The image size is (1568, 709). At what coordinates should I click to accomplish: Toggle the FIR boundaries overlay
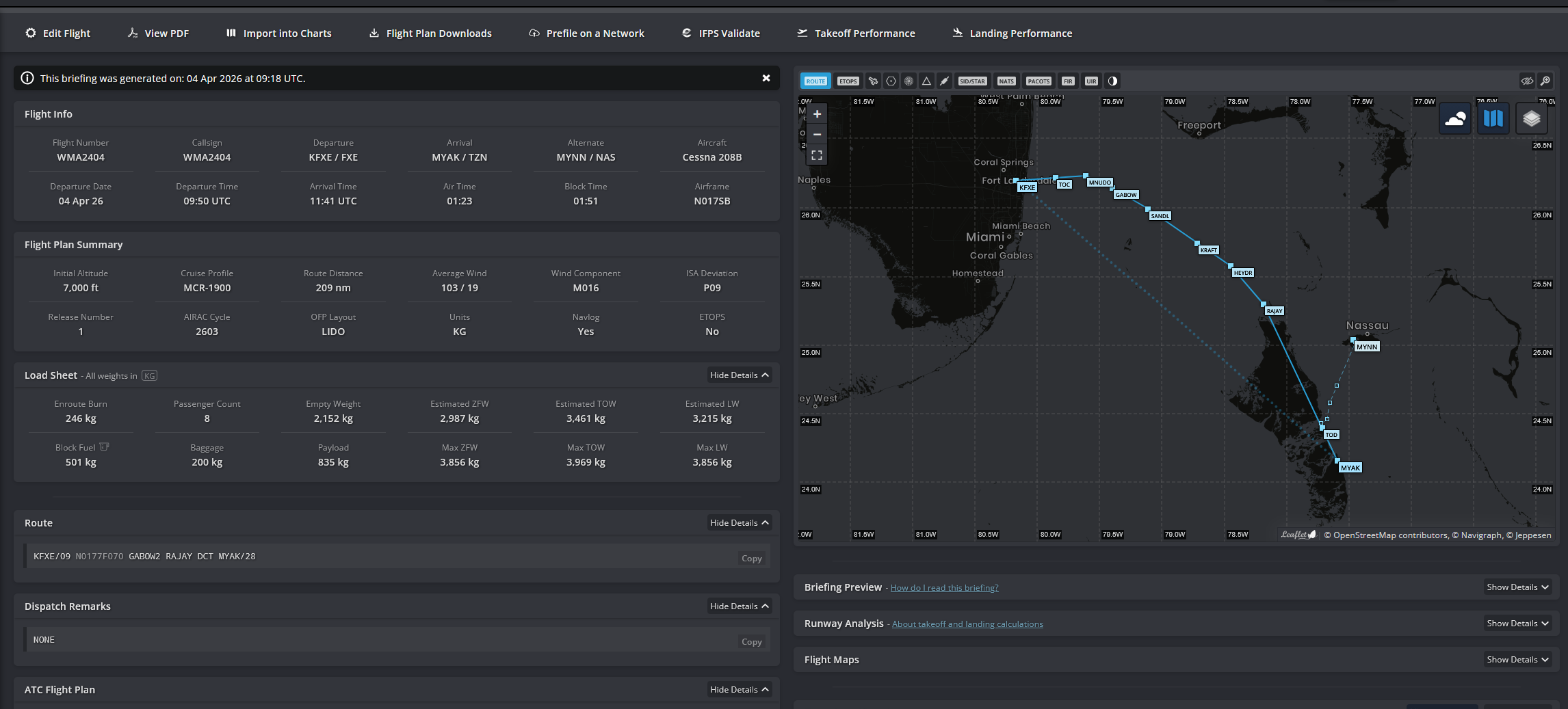click(x=1068, y=81)
